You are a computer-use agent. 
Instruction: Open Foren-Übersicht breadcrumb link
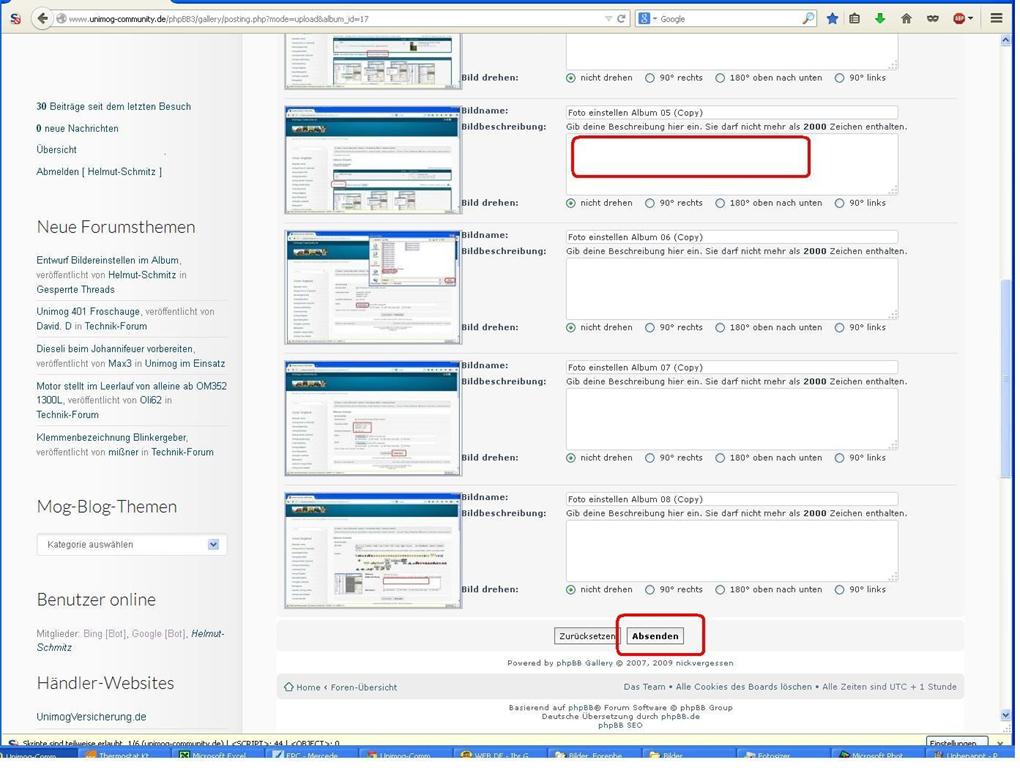click(363, 687)
